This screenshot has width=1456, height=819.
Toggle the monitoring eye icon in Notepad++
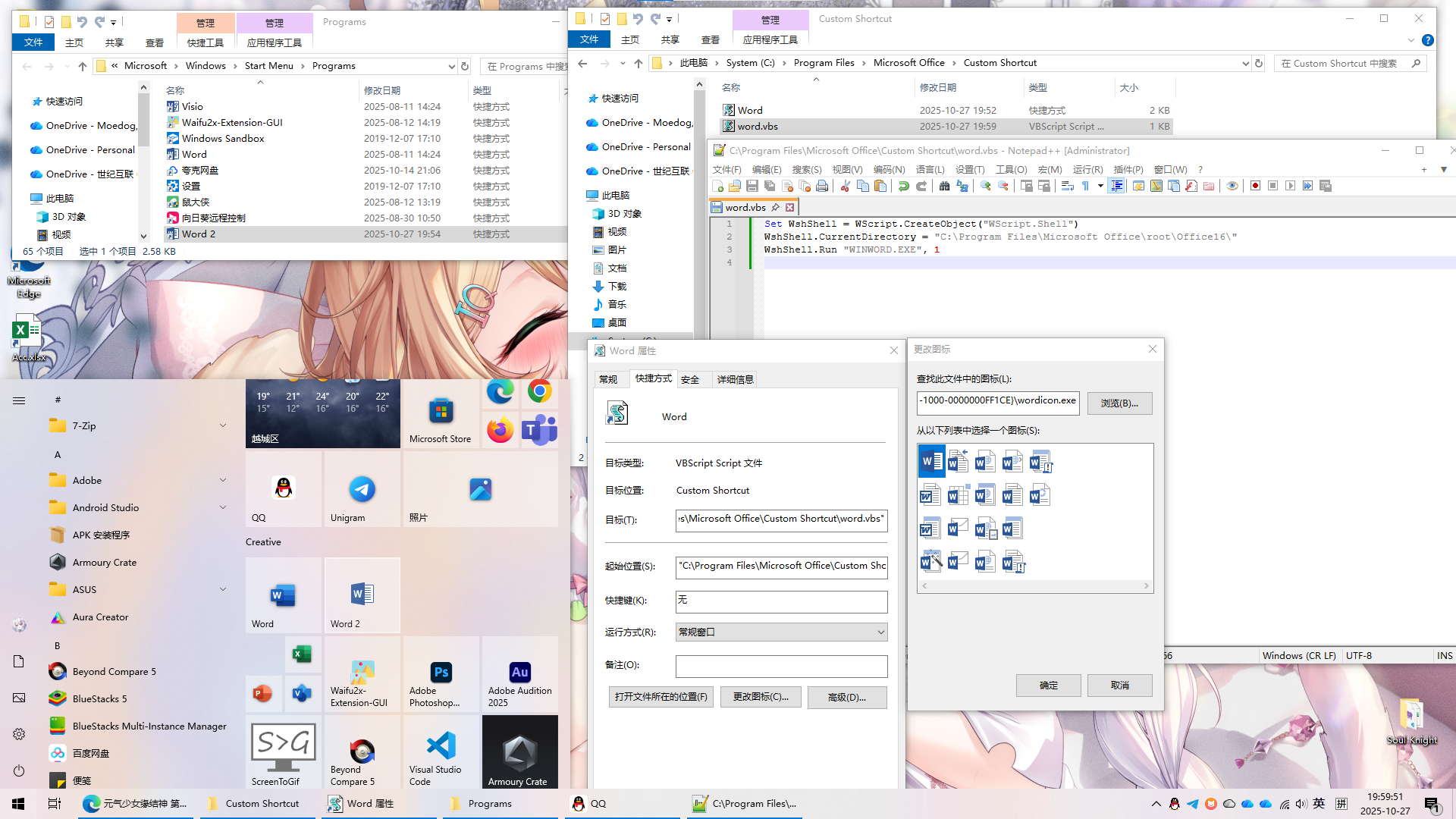[x=1232, y=186]
